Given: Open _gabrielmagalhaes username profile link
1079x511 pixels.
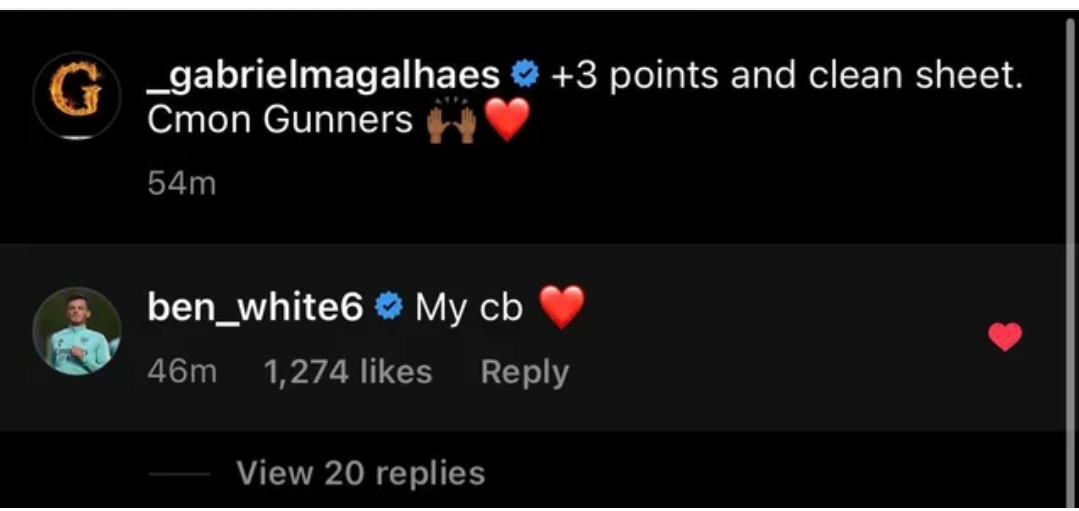Looking at the screenshot, I should tap(323, 76).
